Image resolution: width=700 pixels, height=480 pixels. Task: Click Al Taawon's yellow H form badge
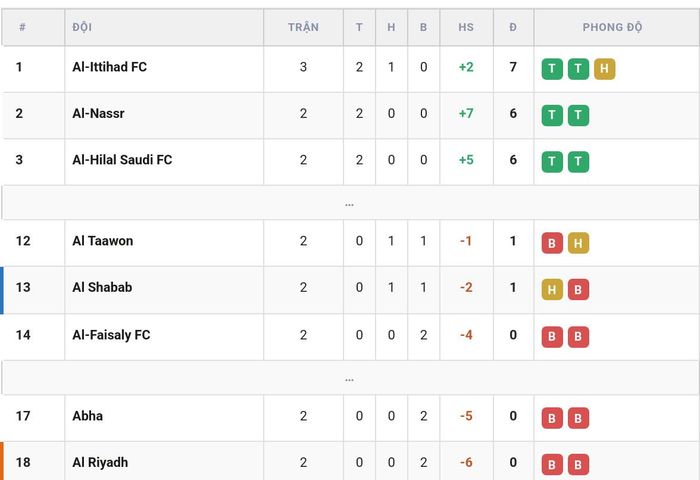pos(578,243)
